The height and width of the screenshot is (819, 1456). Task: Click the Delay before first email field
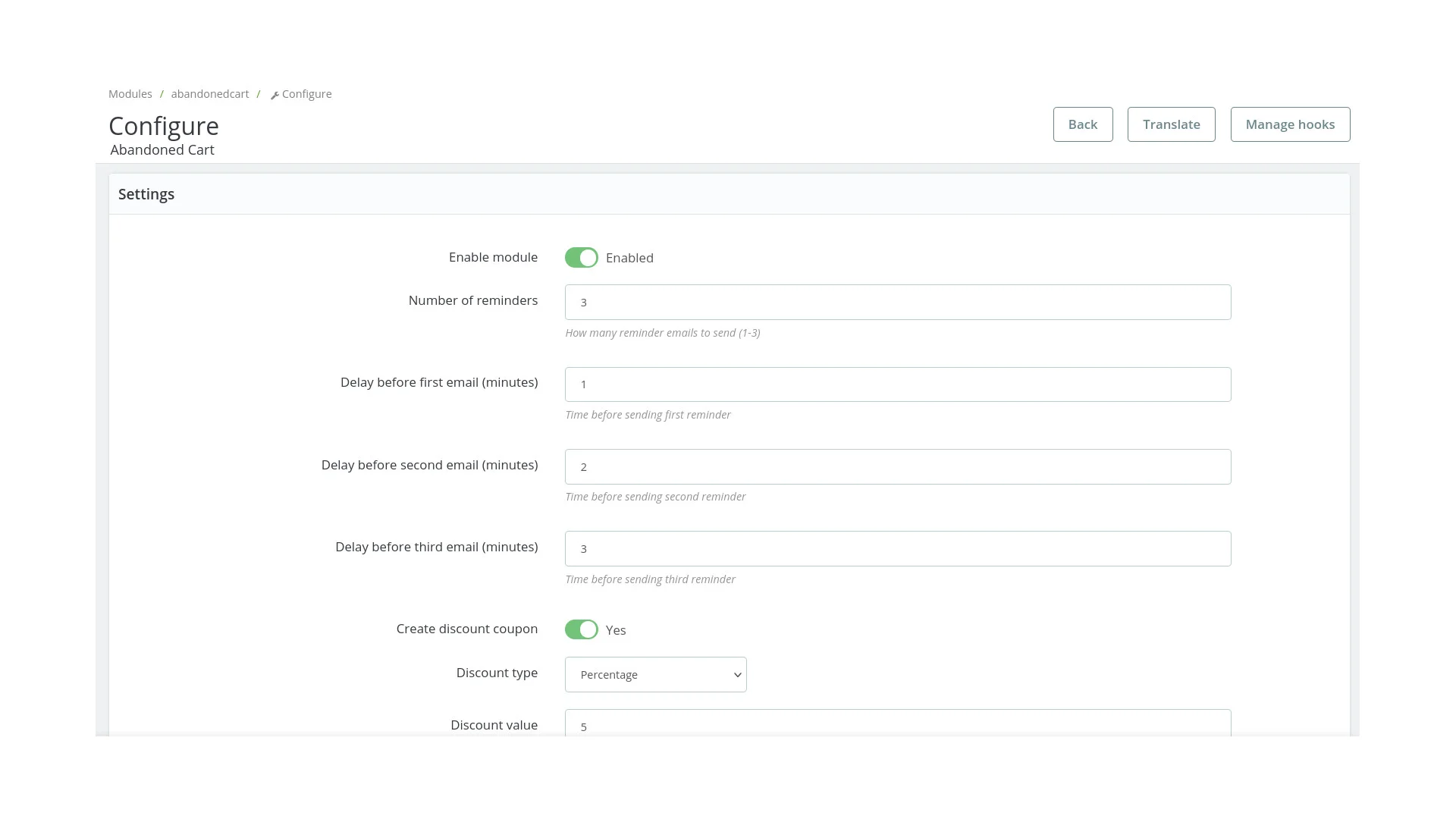(x=897, y=384)
